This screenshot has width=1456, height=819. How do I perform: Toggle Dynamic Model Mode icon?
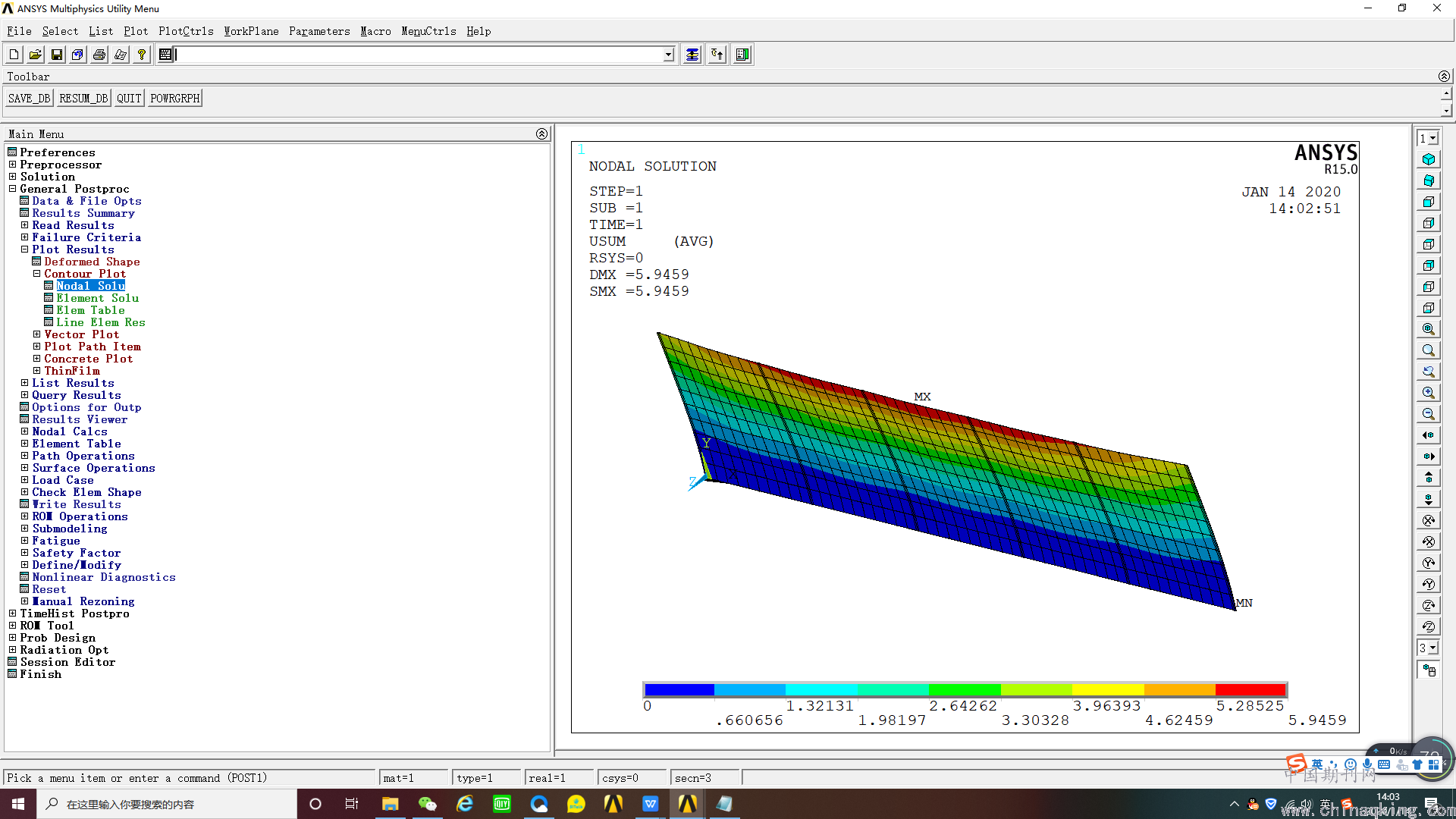click(1429, 670)
